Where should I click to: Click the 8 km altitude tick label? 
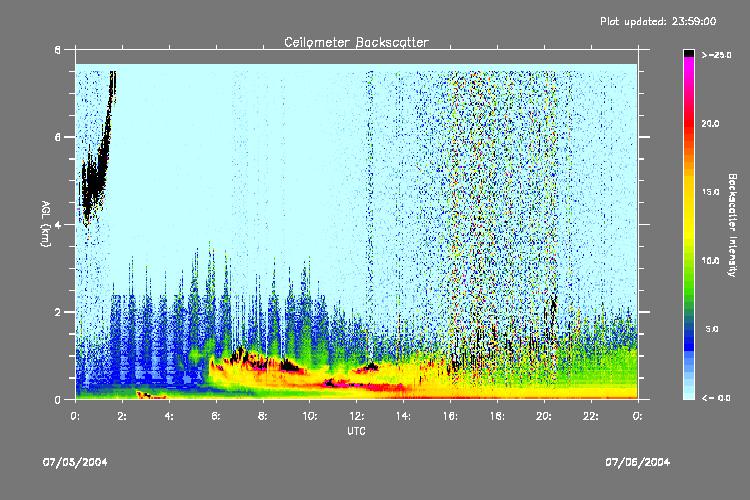pos(58,49)
